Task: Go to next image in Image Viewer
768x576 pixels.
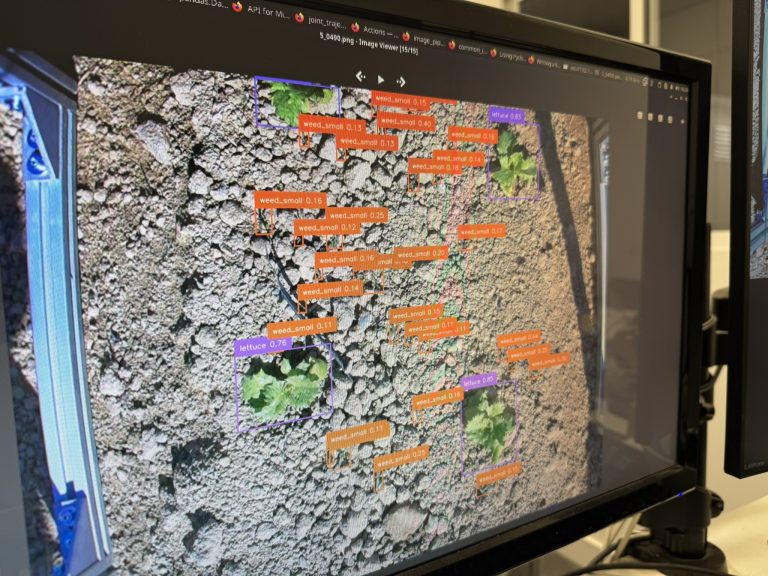Action: point(401,81)
